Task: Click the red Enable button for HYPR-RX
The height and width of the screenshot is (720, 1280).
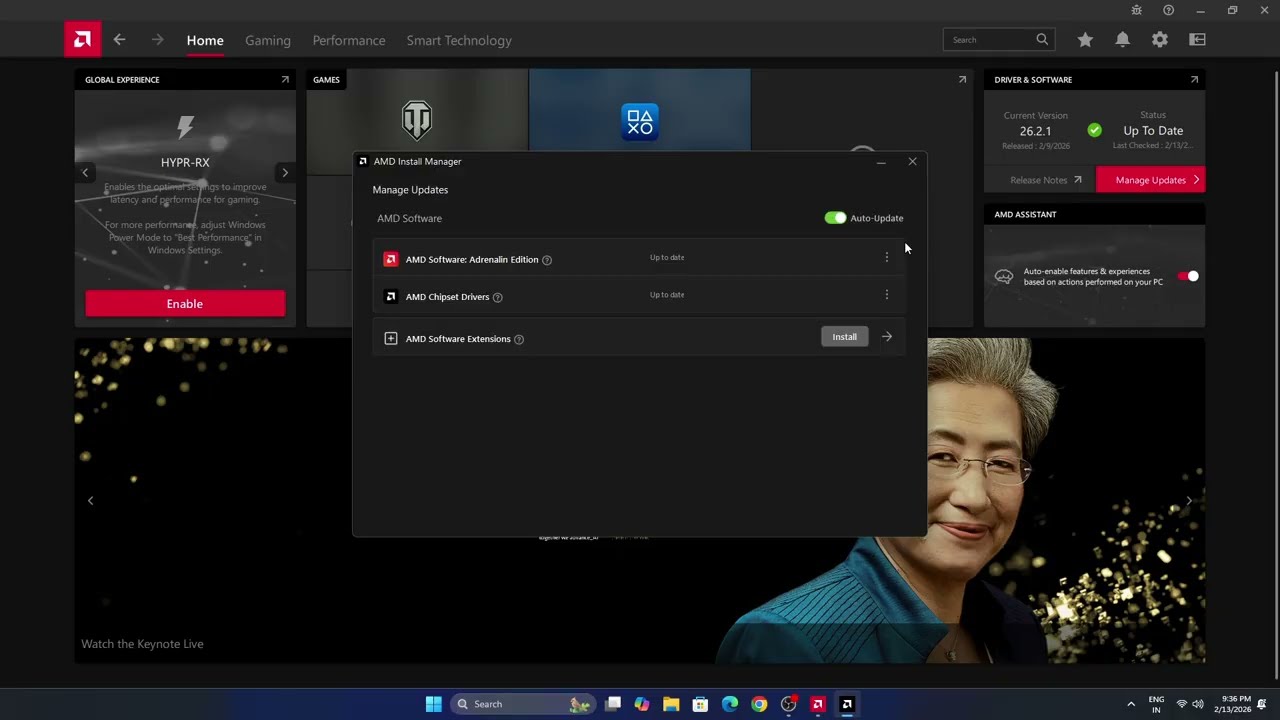Action: pyautogui.click(x=185, y=304)
